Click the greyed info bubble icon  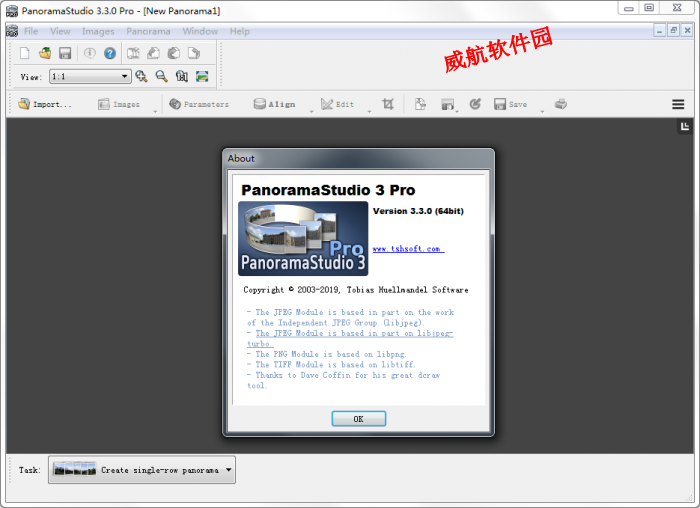click(90, 54)
